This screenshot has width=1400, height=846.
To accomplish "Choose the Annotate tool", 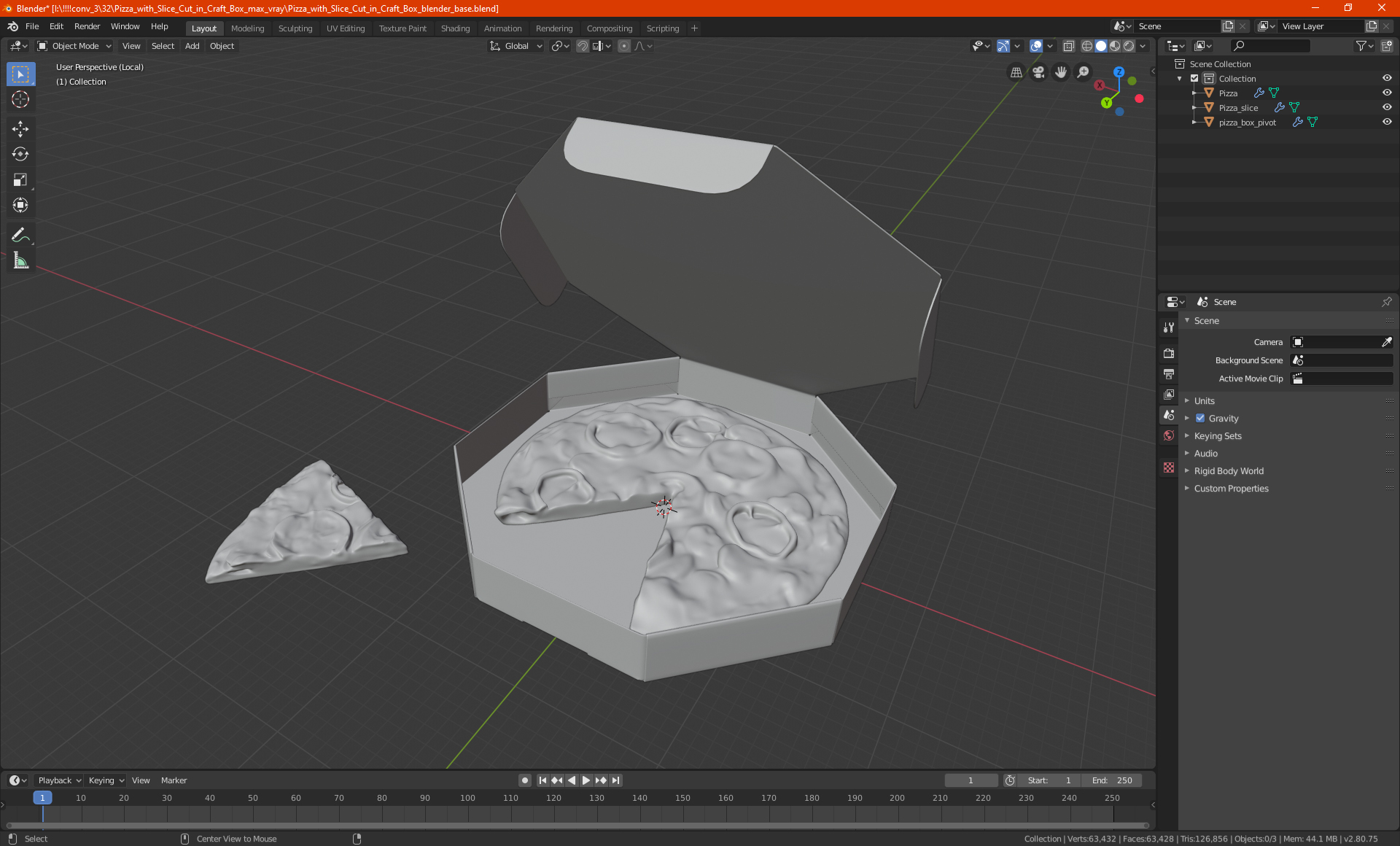I will (20, 235).
